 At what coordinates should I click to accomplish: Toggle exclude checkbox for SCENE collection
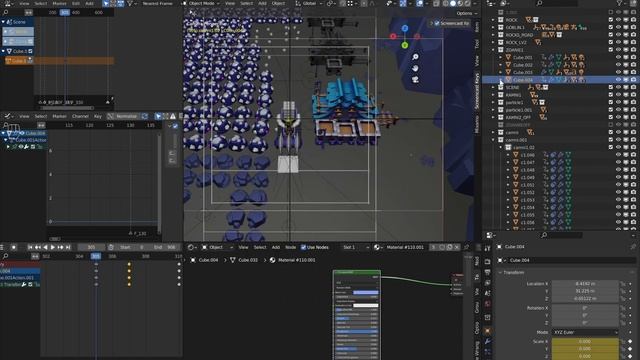[611, 87]
